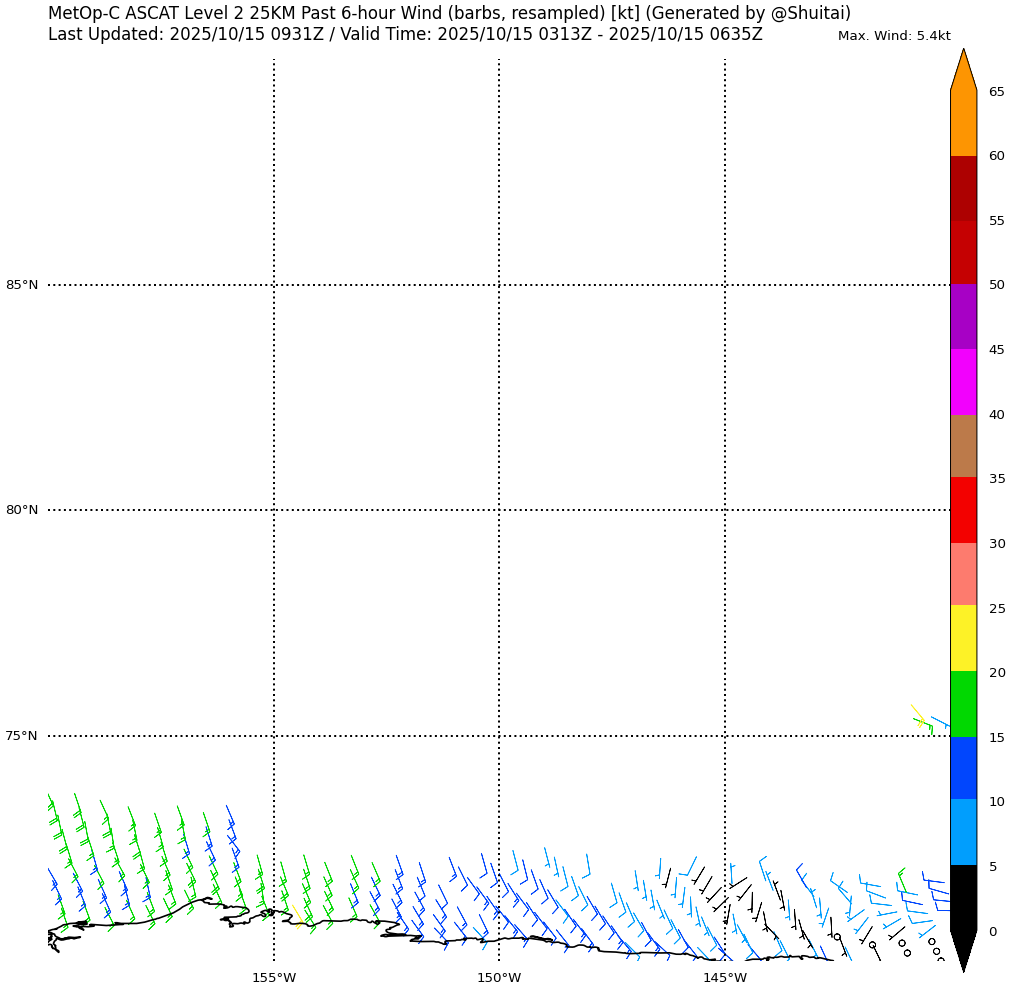Select the yellow 20-25 kt color band
The height and width of the screenshot is (989, 1010).
pos(963,638)
